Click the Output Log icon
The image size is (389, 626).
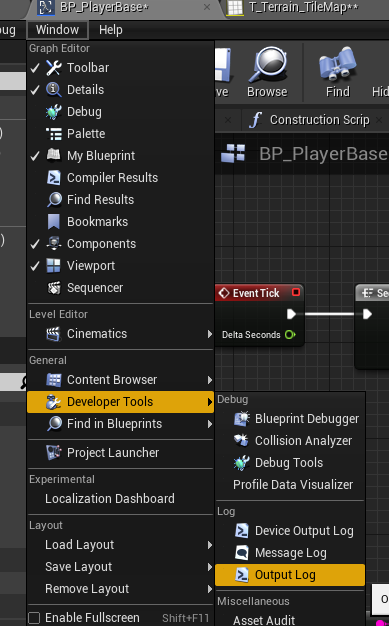(x=242, y=575)
